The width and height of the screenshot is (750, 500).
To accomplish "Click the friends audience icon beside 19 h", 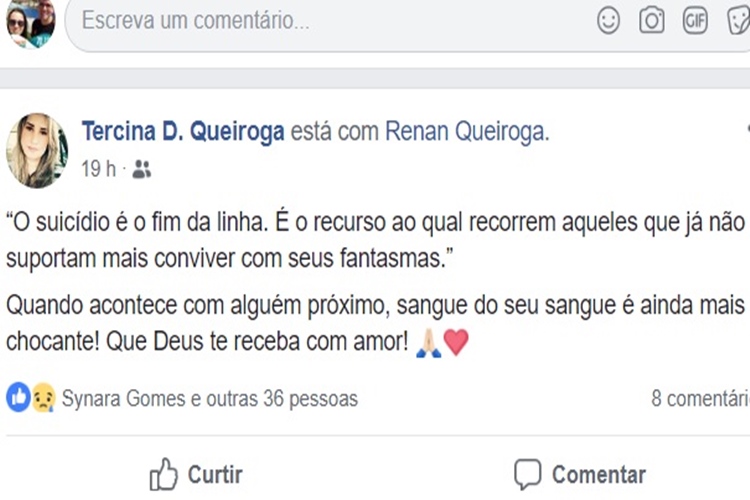I will coord(141,170).
